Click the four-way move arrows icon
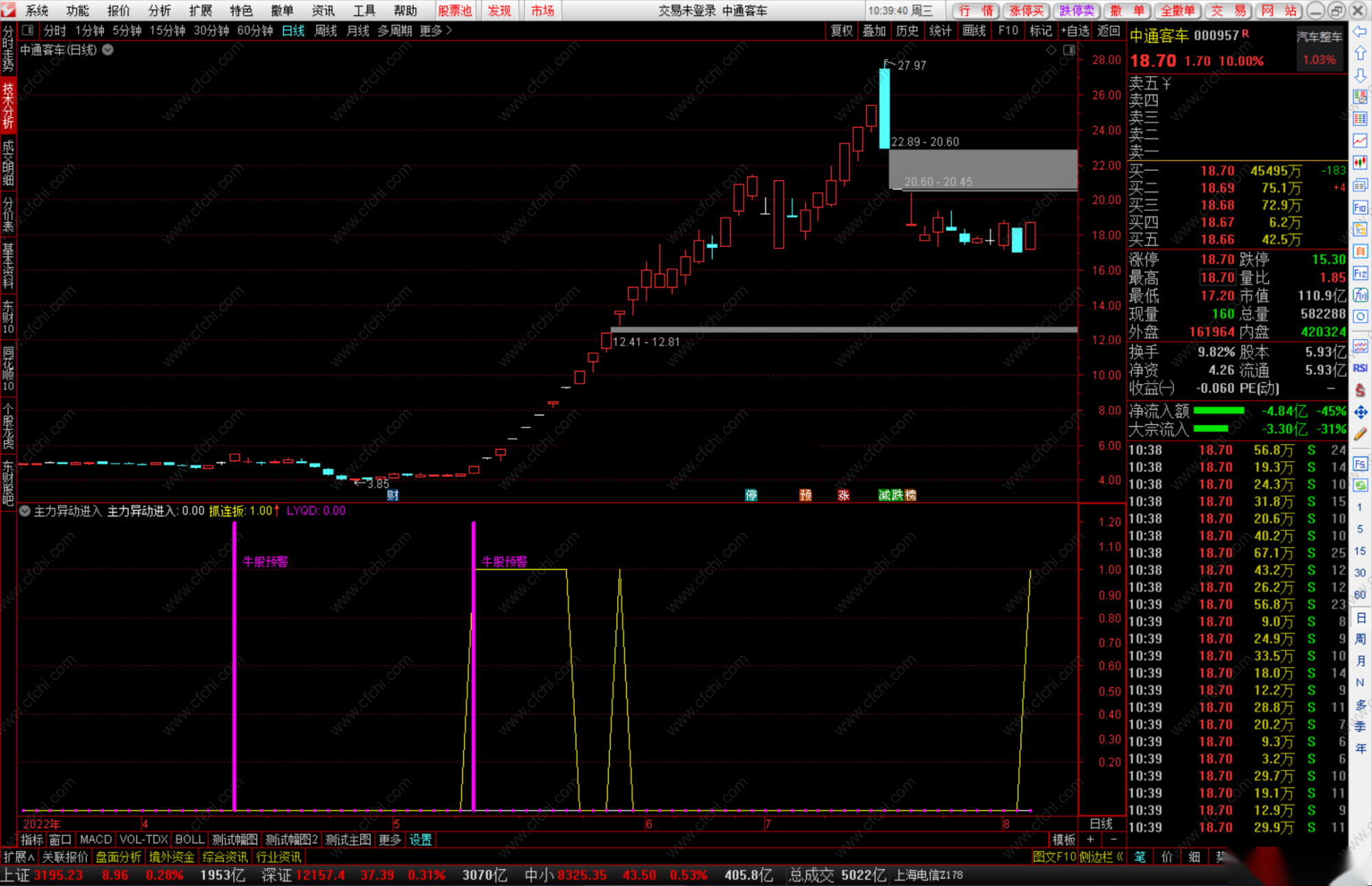The width and height of the screenshot is (1372, 886). (1360, 412)
